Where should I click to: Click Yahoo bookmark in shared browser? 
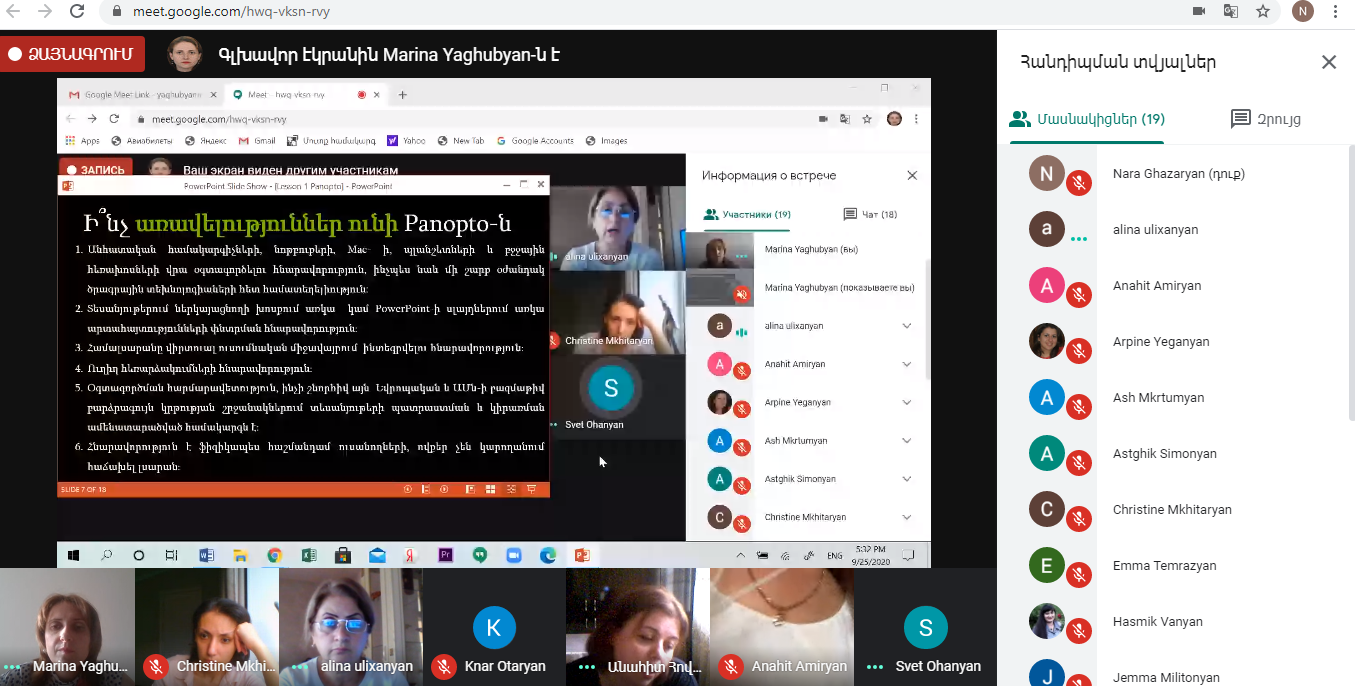406,141
